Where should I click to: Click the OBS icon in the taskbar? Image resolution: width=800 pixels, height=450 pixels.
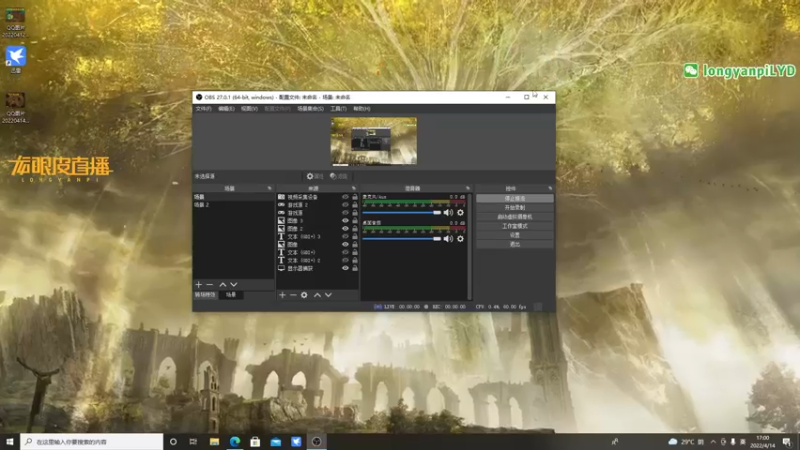point(316,442)
